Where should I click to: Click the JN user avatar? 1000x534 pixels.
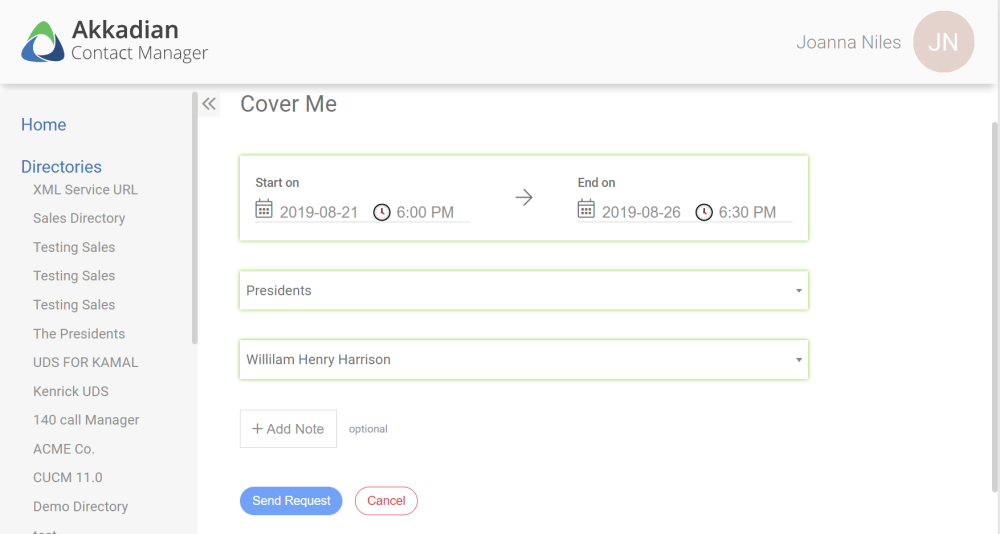(943, 42)
